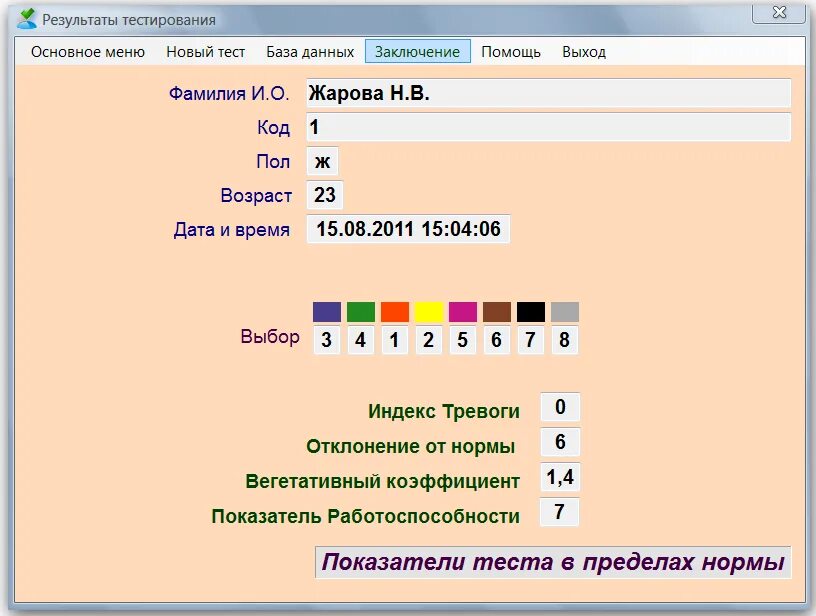Click choice number 3 under blue swatch
The height and width of the screenshot is (616, 816).
327,340
